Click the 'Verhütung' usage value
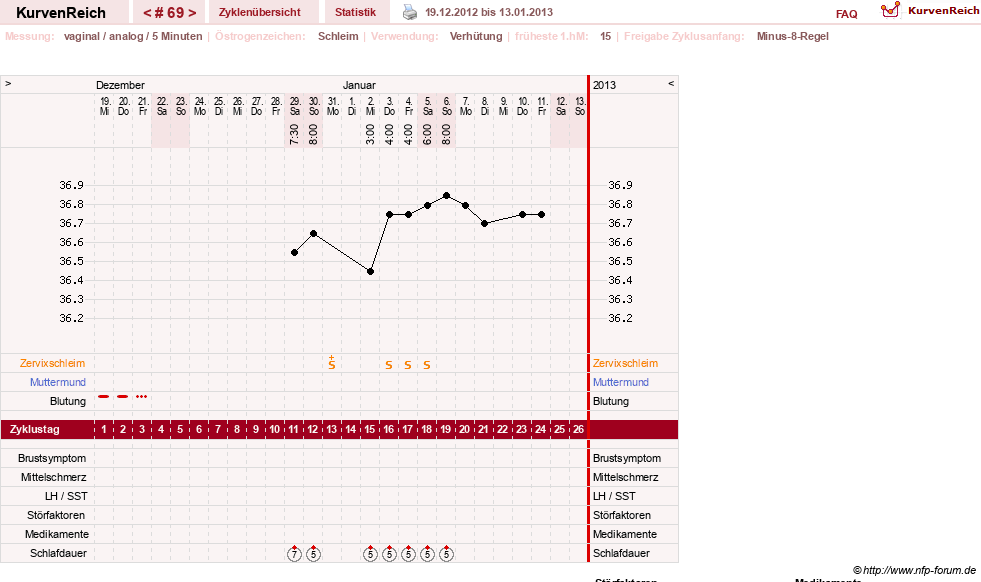The height and width of the screenshot is (582, 981). click(x=475, y=36)
